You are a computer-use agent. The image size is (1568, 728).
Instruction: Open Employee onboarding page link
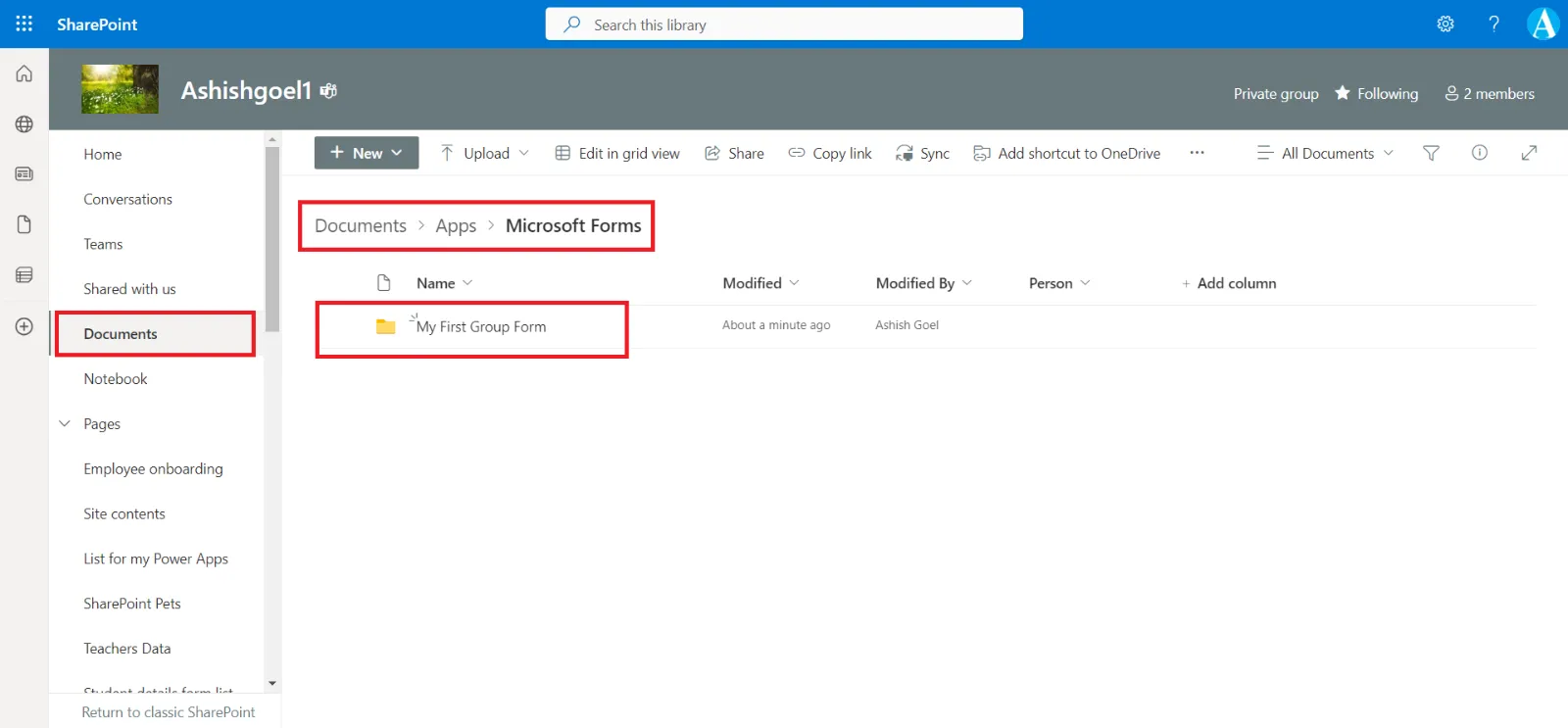click(153, 469)
